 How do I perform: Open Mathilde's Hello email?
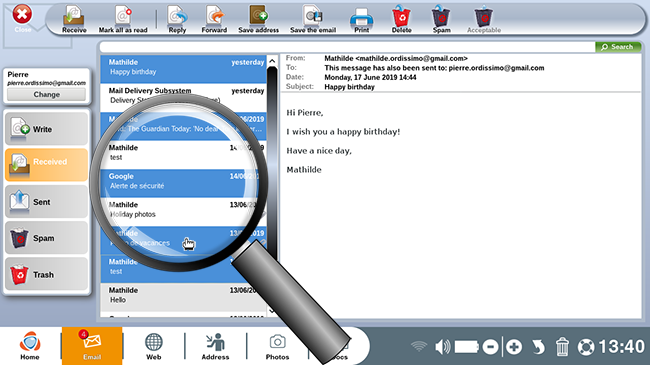[x=183, y=297]
